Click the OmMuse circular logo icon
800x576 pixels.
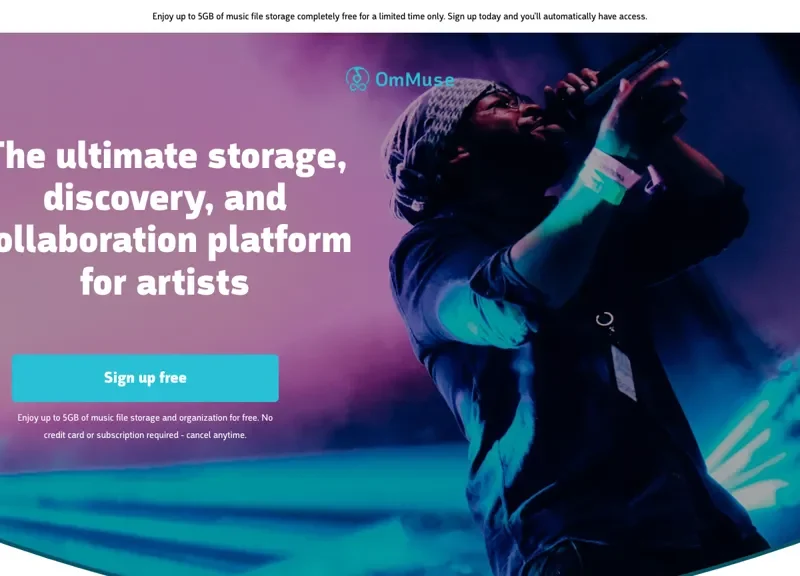click(x=357, y=79)
